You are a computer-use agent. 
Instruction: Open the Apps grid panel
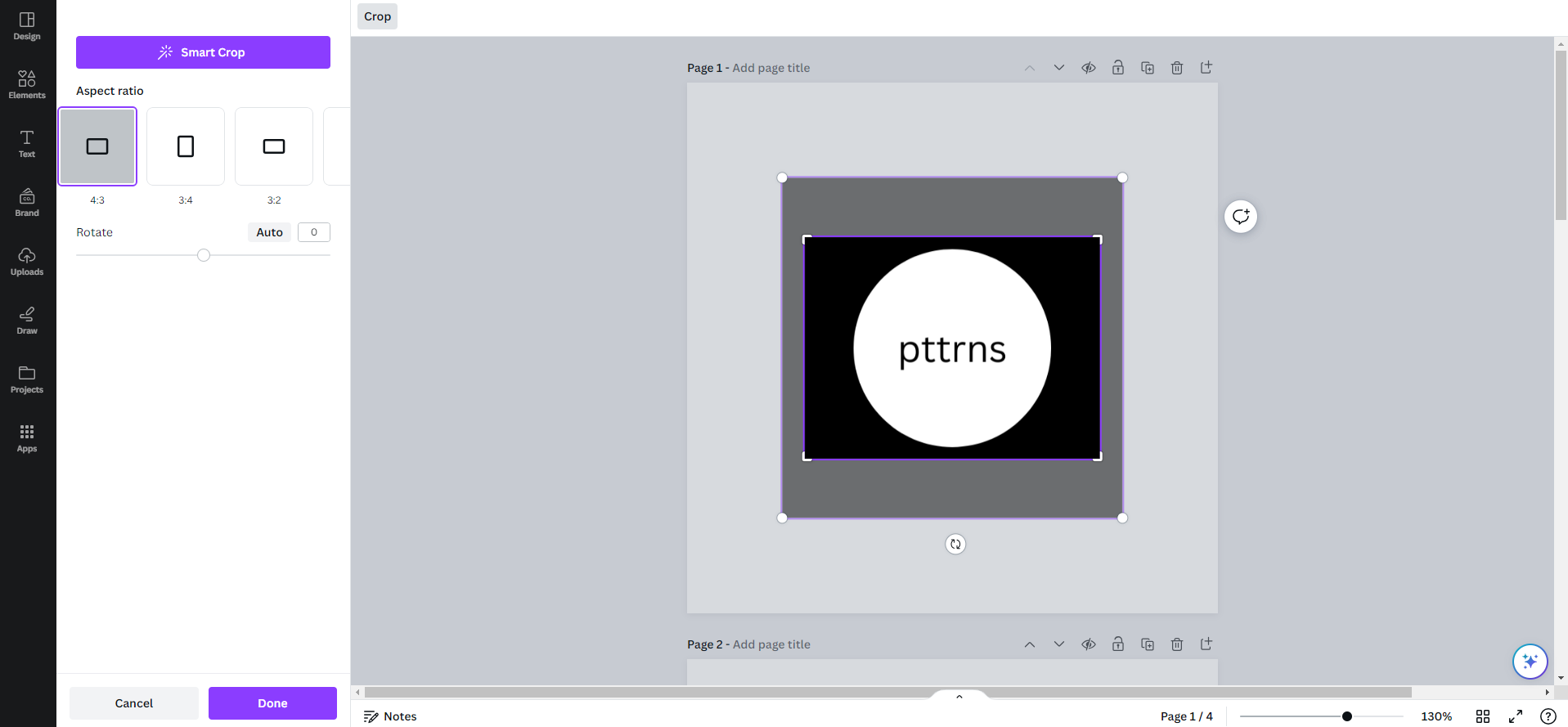click(27, 438)
